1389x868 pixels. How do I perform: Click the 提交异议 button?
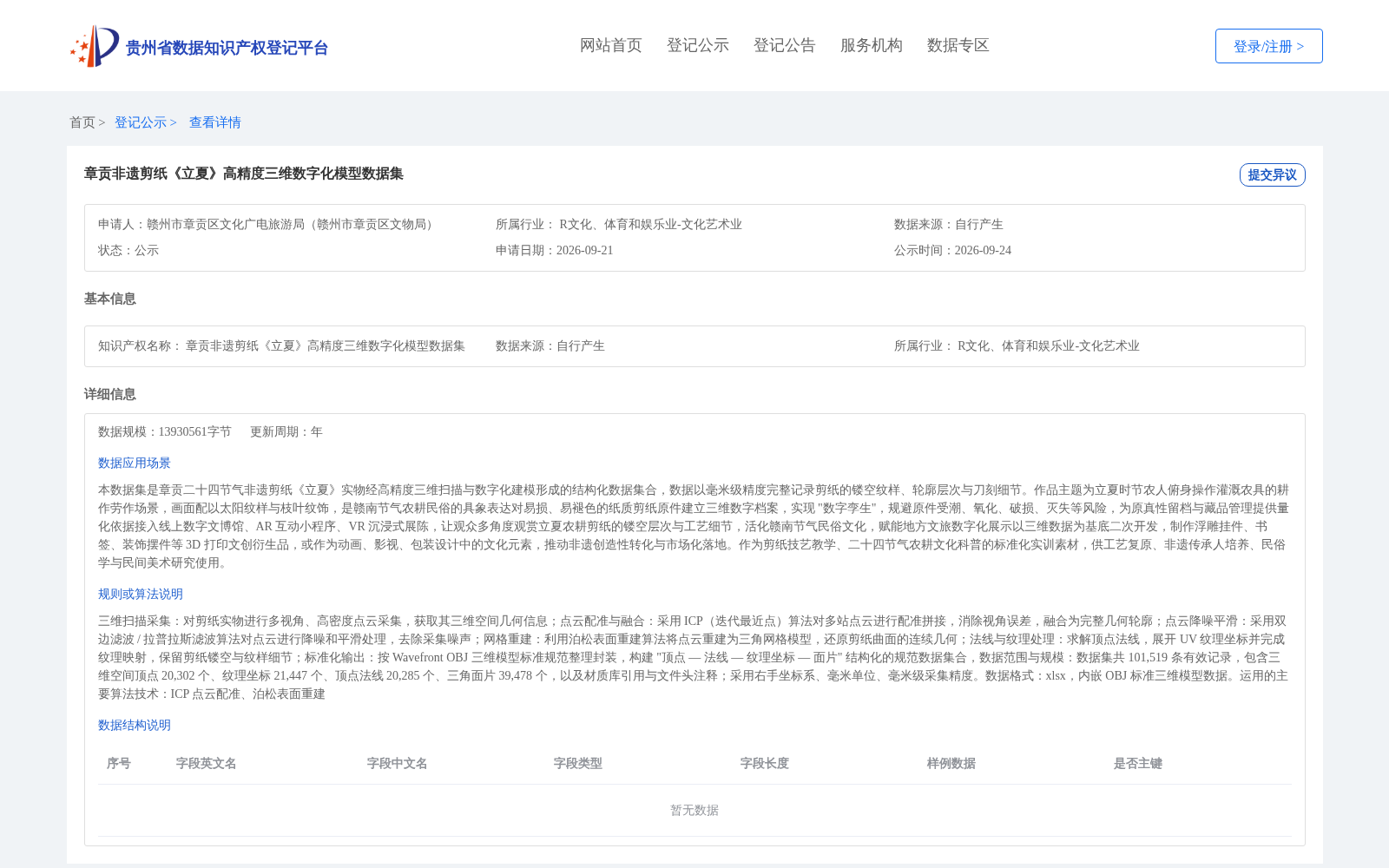[1272, 174]
